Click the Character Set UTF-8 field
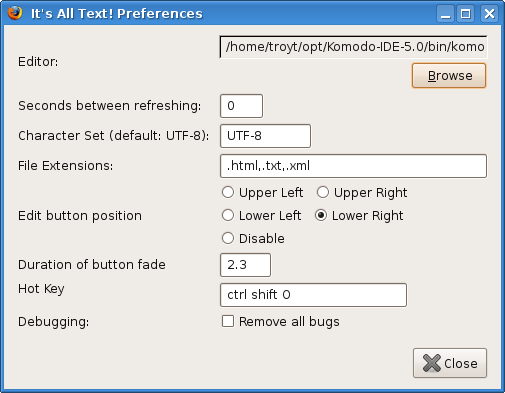The height and width of the screenshot is (393, 505). (265, 136)
